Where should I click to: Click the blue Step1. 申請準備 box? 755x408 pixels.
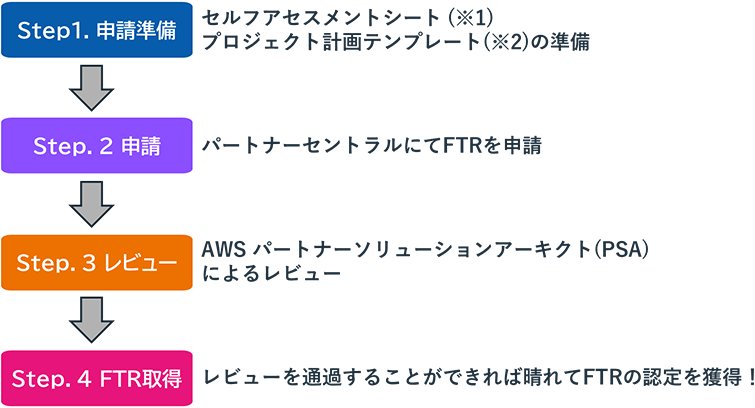click(97, 30)
